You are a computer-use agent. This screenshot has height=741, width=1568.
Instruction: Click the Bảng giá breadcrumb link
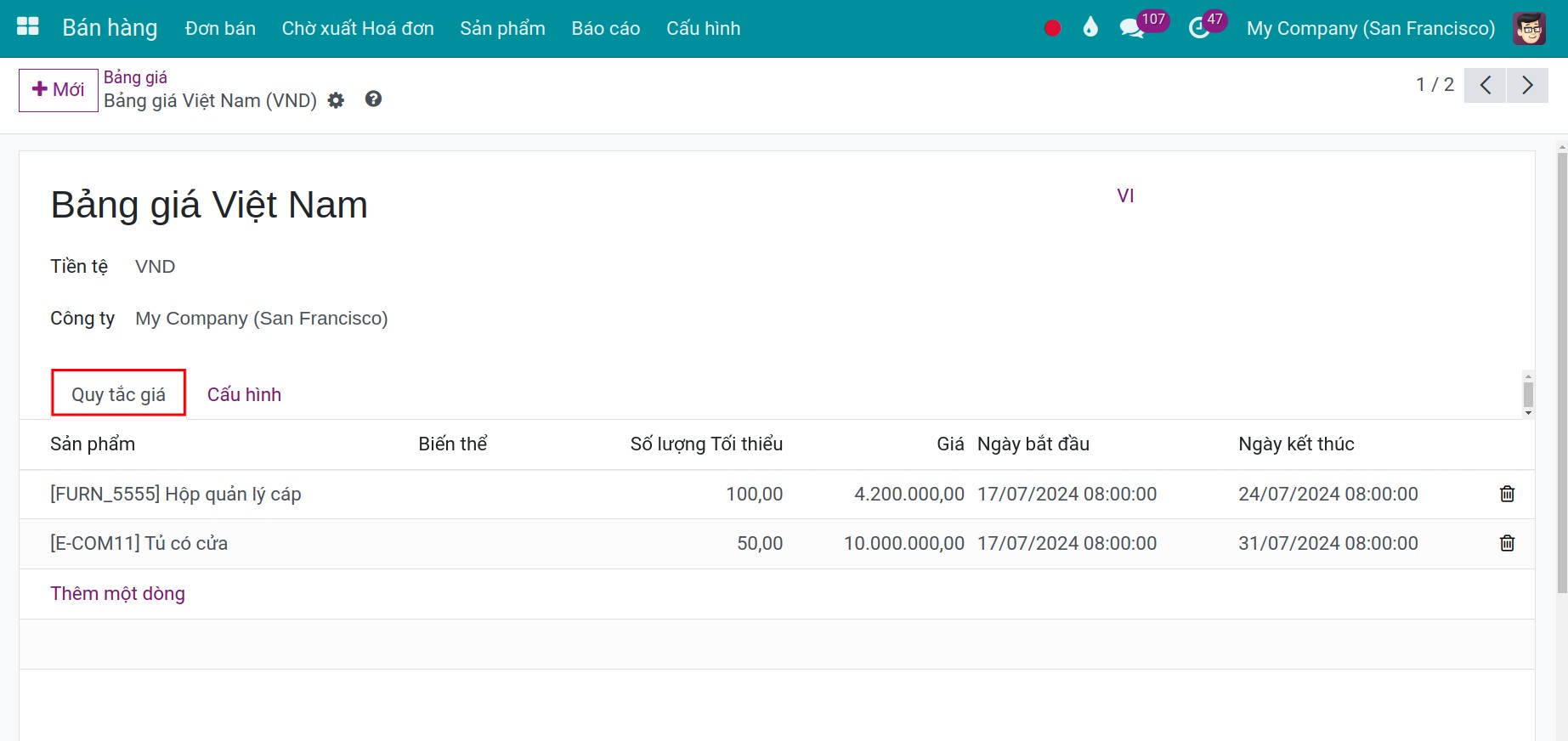coord(135,77)
